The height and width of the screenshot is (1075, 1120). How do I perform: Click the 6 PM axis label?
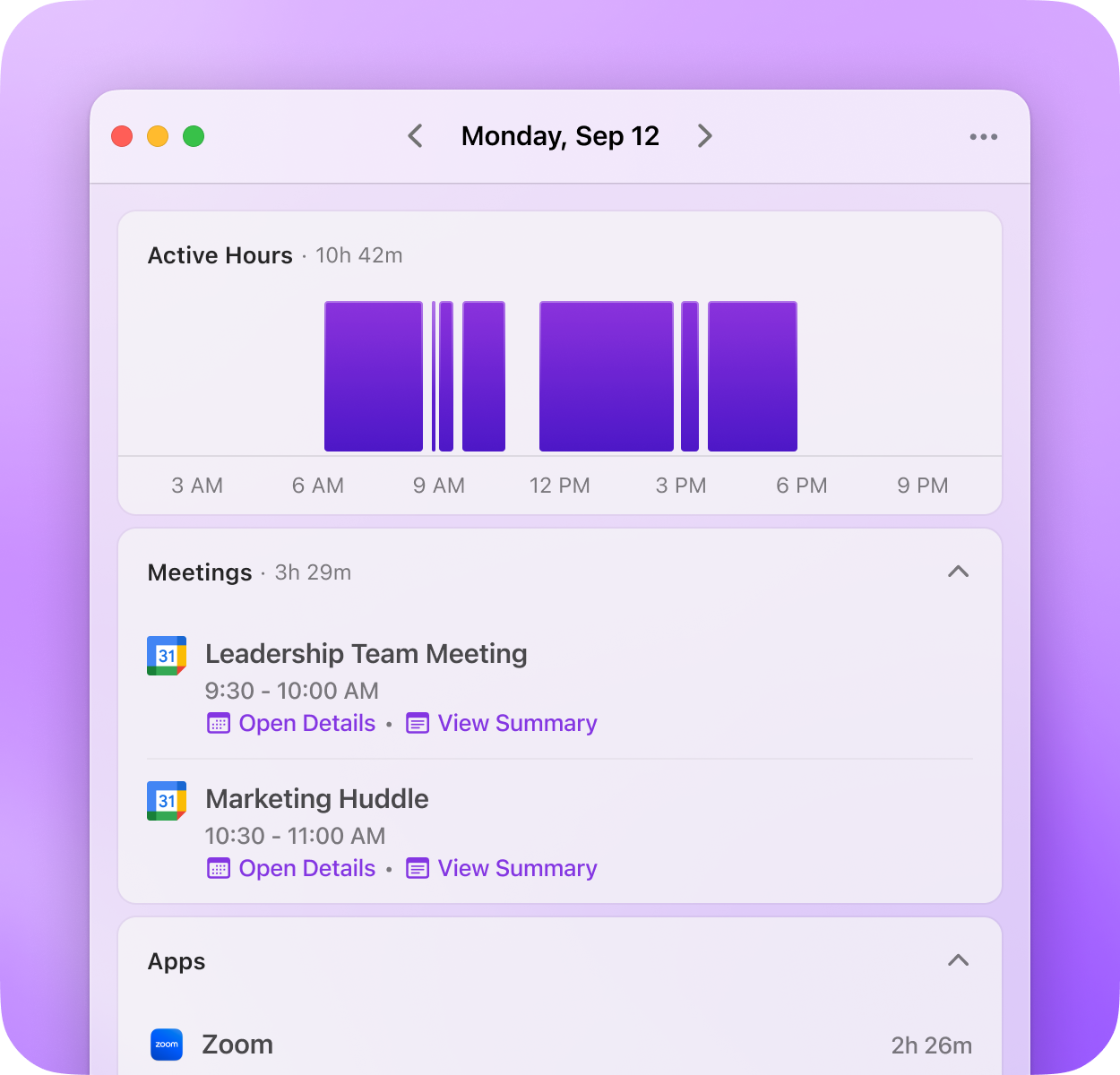click(x=802, y=486)
